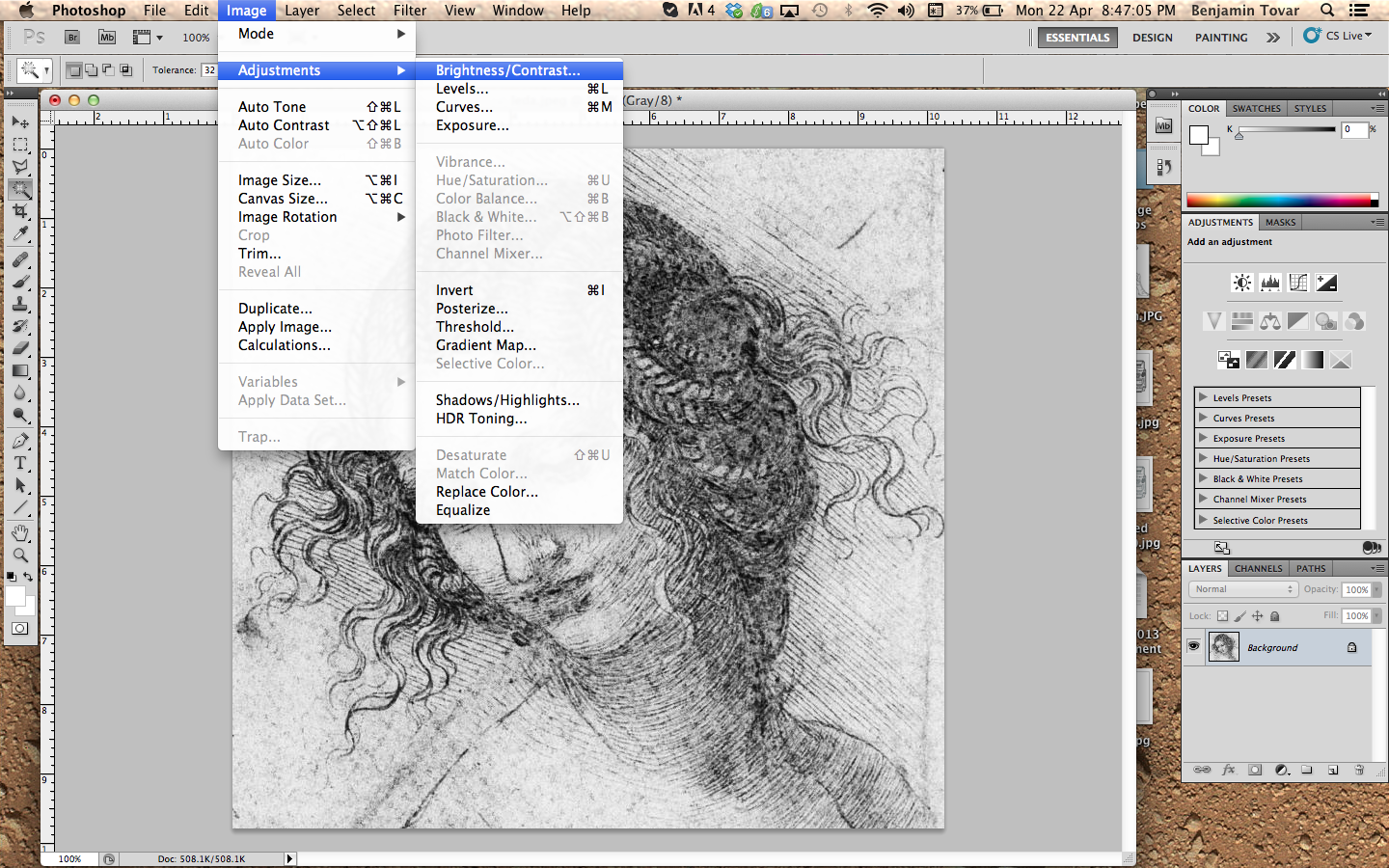Screen dimensions: 1389x868
Task: Open the layer blend mode dropdown
Action: [x=1242, y=589]
